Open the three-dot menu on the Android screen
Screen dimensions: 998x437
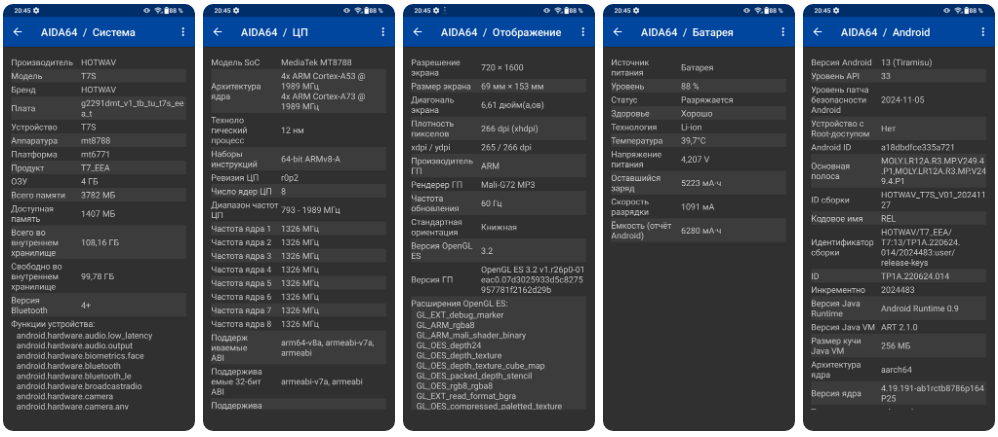983,32
